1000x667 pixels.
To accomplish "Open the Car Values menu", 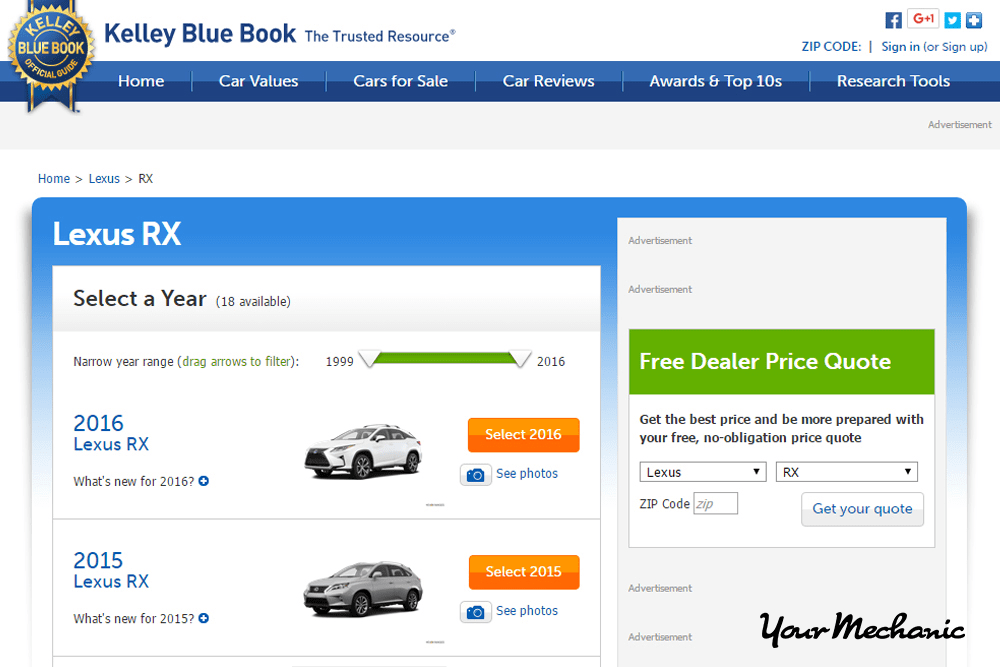I will pyautogui.click(x=258, y=81).
